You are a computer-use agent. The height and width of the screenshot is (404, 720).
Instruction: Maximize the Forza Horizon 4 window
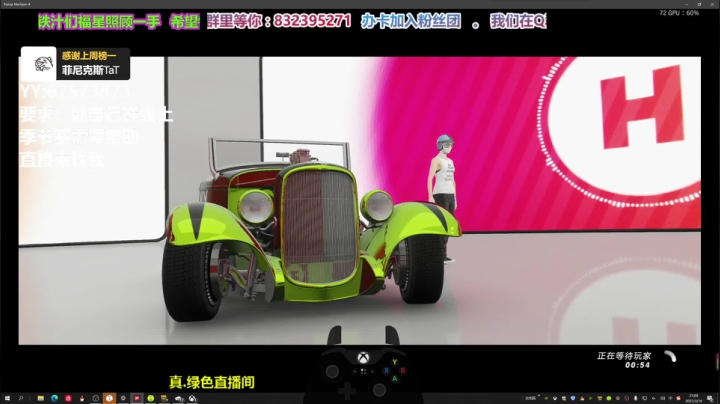click(699, 4)
